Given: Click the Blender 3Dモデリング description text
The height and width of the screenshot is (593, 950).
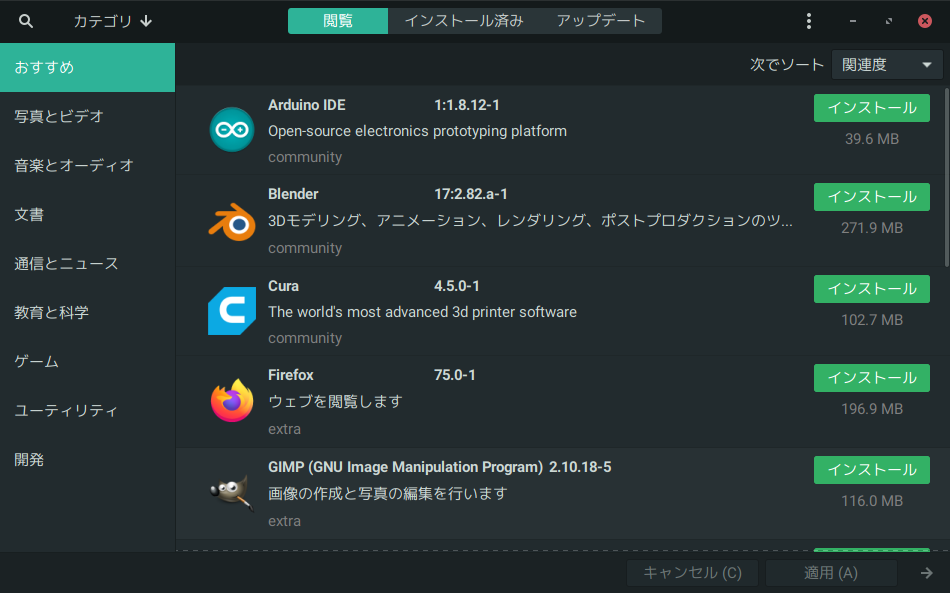Looking at the screenshot, I should 530,220.
